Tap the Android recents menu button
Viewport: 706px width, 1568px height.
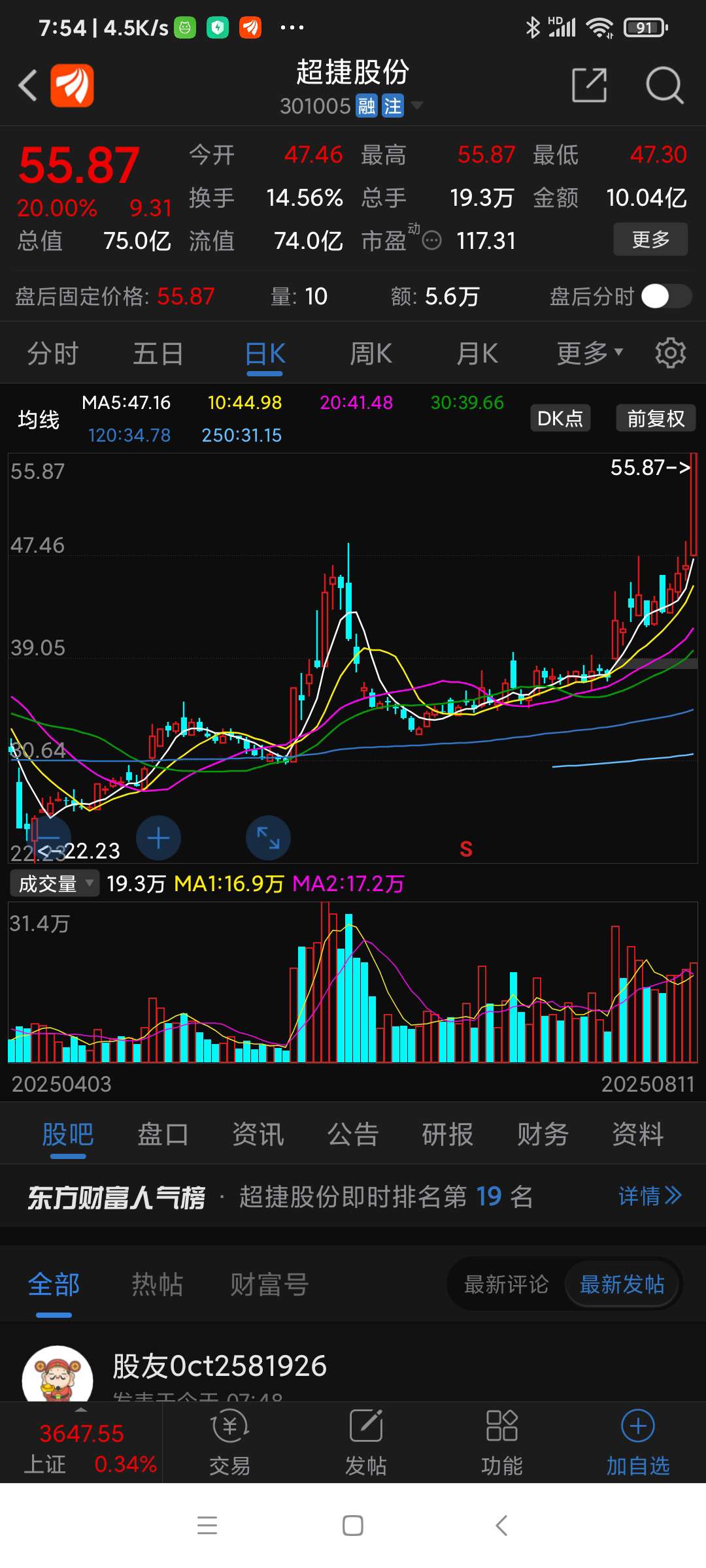click(207, 1525)
